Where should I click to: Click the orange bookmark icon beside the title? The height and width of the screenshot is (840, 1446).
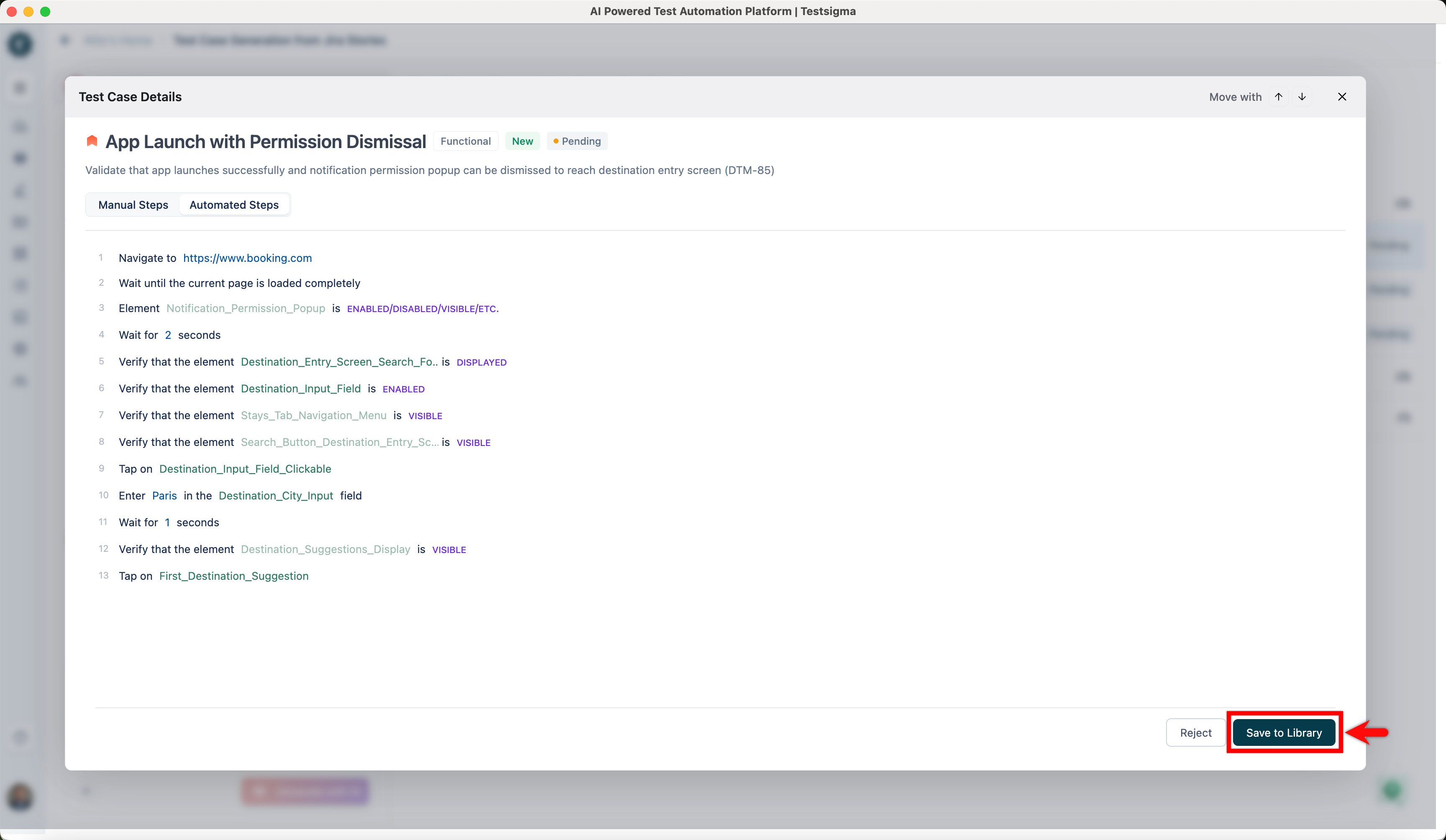pyautogui.click(x=92, y=141)
